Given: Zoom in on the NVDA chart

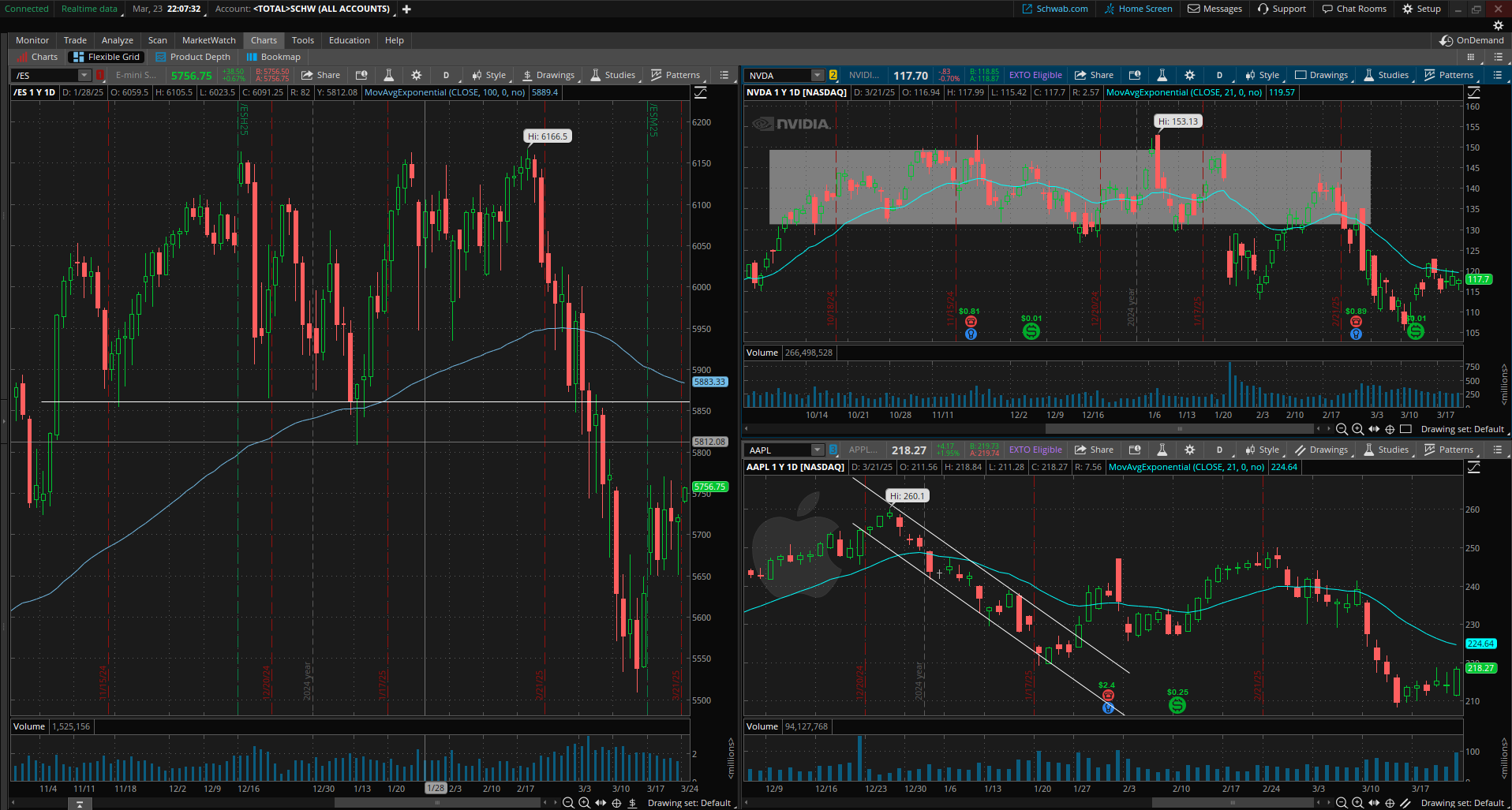Looking at the screenshot, I should pos(1357,429).
